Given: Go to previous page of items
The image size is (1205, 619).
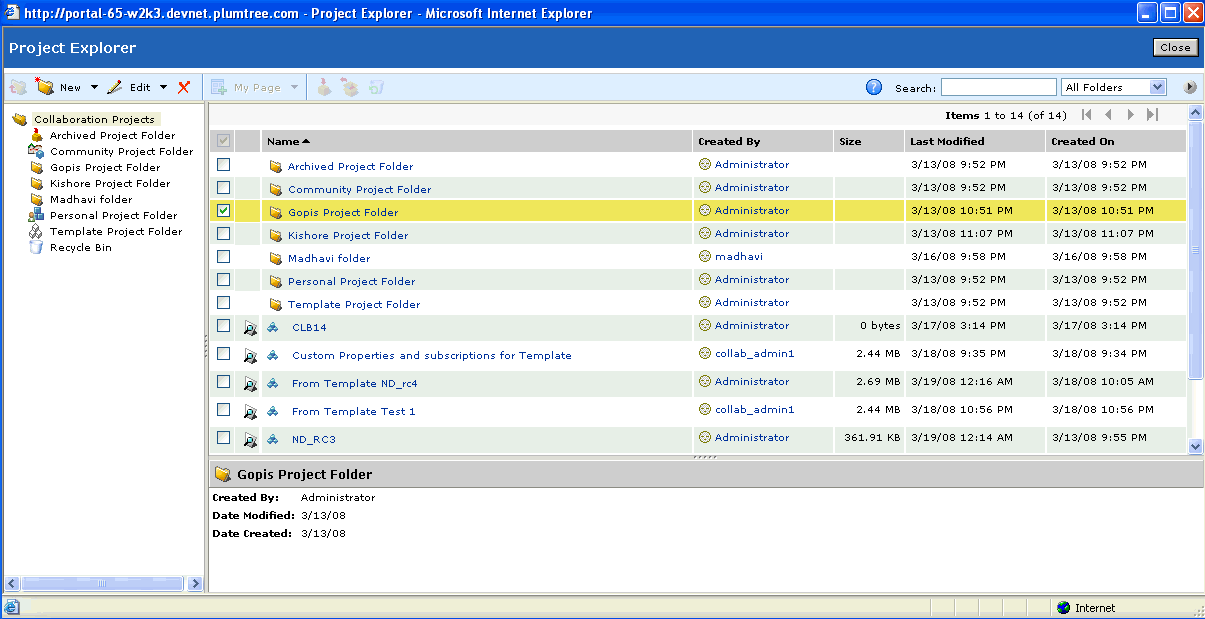Looking at the screenshot, I should [1108, 115].
